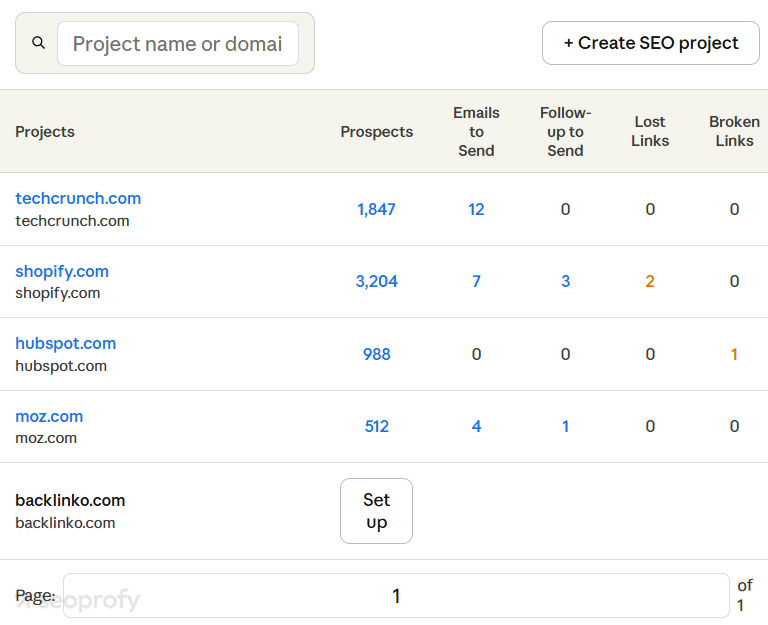
Task: Click moz.com domain subtitle text
Action: (x=46, y=438)
